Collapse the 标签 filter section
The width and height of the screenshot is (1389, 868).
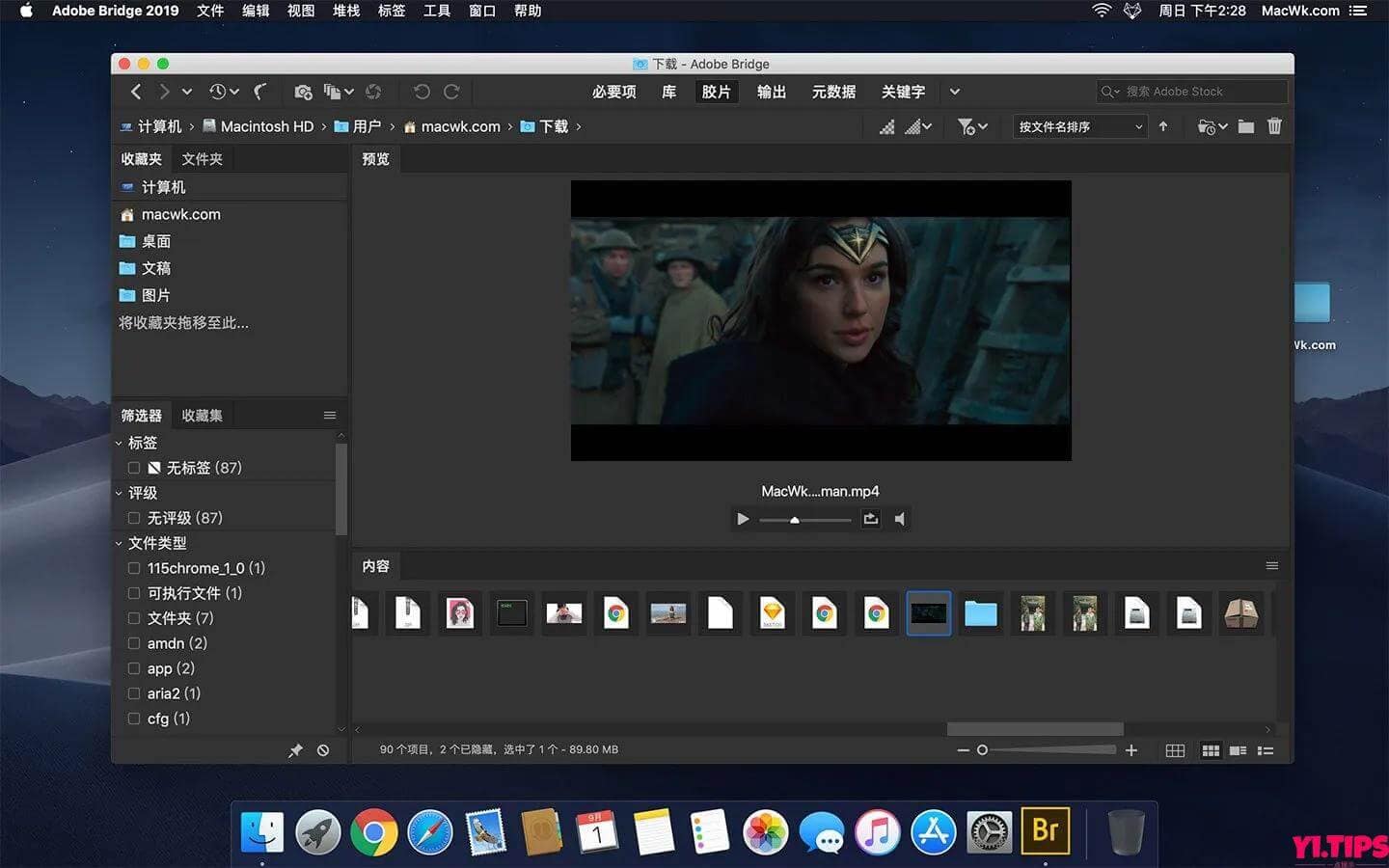tap(120, 443)
